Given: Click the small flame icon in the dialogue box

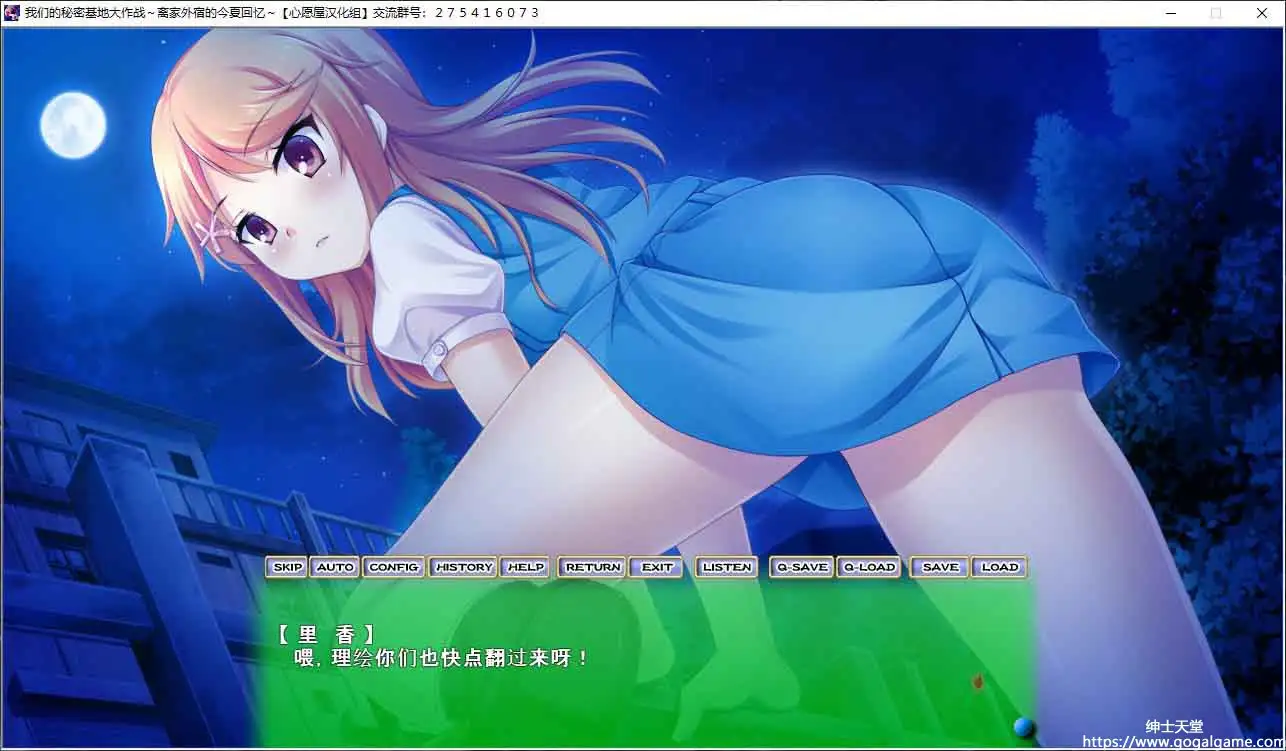Looking at the screenshot, I should 977,682.
